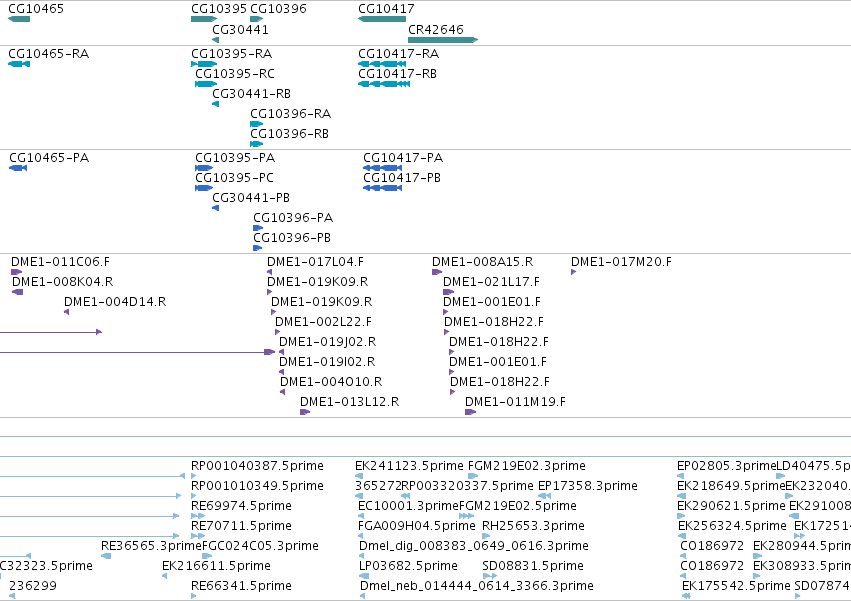This screenshot has height=601, width=851.
Task: Select the CG10396-RB transcript label
Action: coord(289,134)
